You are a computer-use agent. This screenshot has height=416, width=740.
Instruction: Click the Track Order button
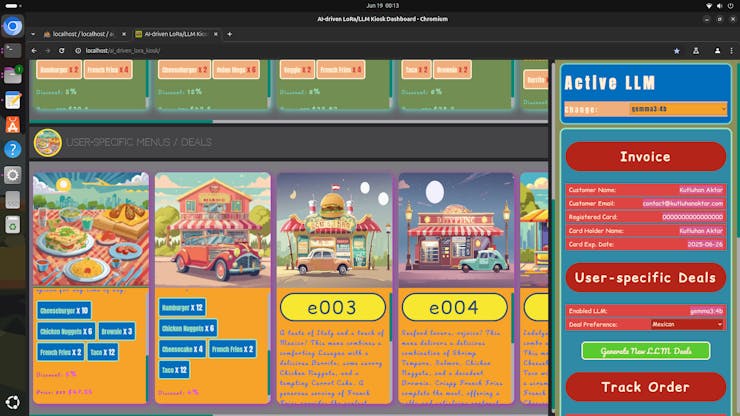coord(645,387)
